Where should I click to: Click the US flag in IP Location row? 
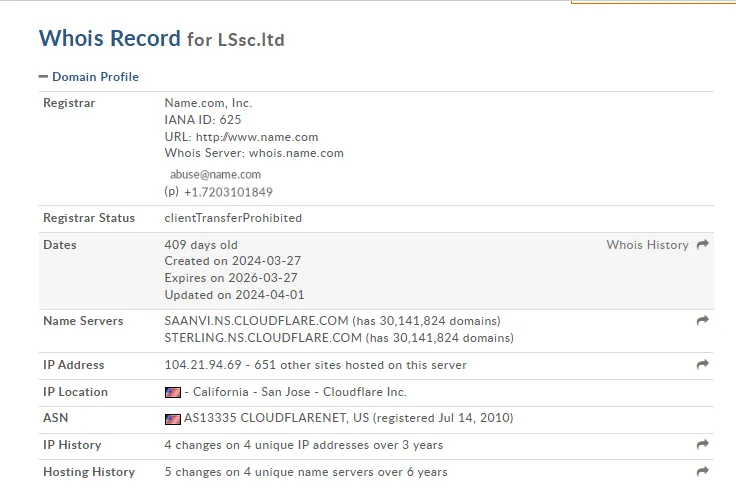point(173,393)
